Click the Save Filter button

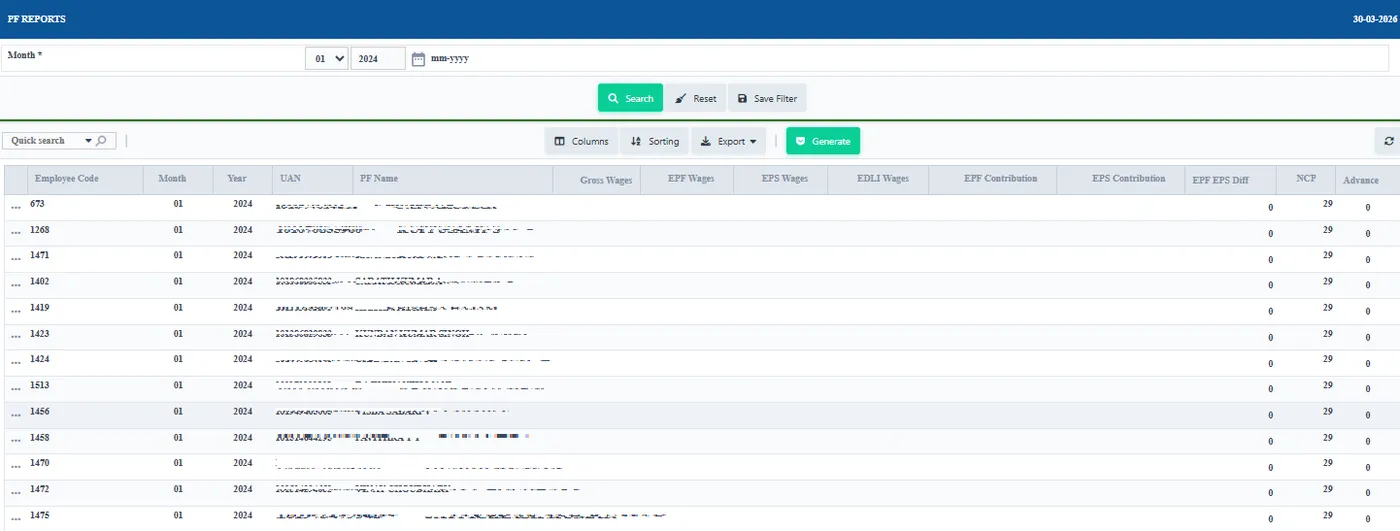[x=767, y=98]
